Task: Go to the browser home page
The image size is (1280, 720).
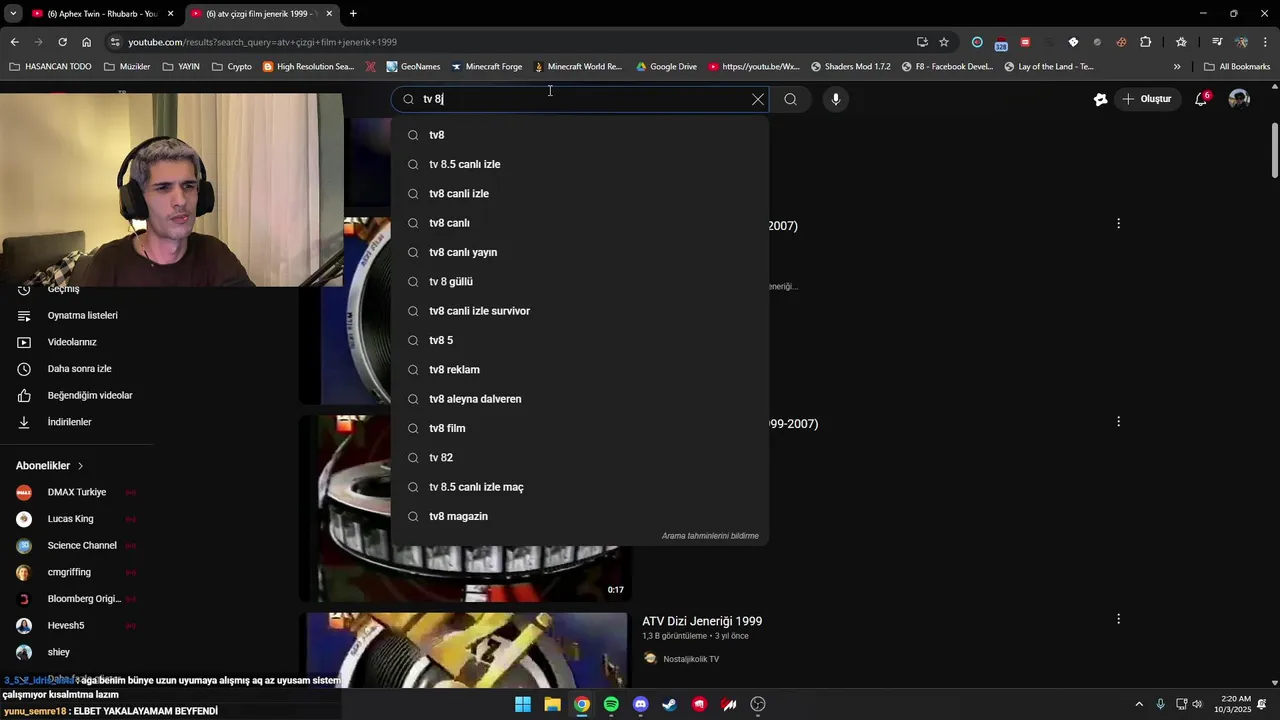Action: coord(86,42)
